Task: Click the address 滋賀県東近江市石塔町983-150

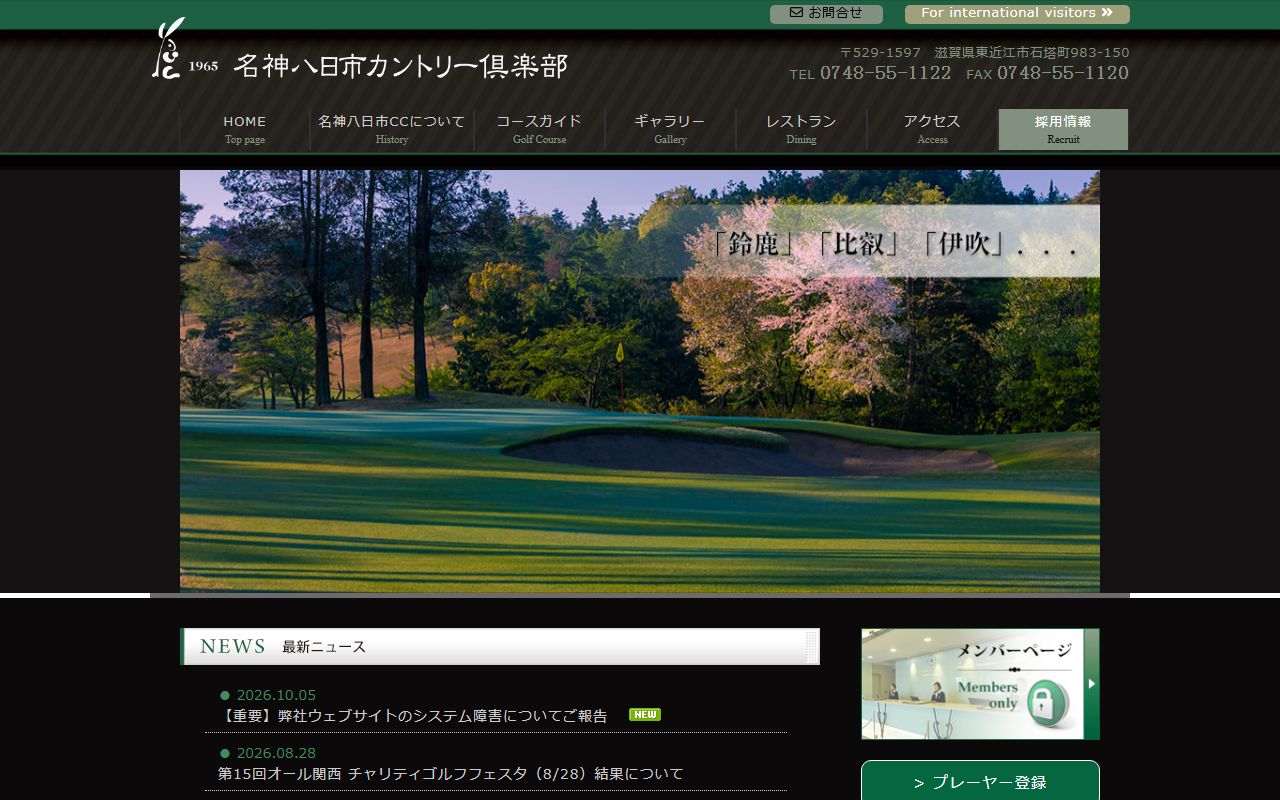Action: pyautogui.click(x=1032, y=53)
